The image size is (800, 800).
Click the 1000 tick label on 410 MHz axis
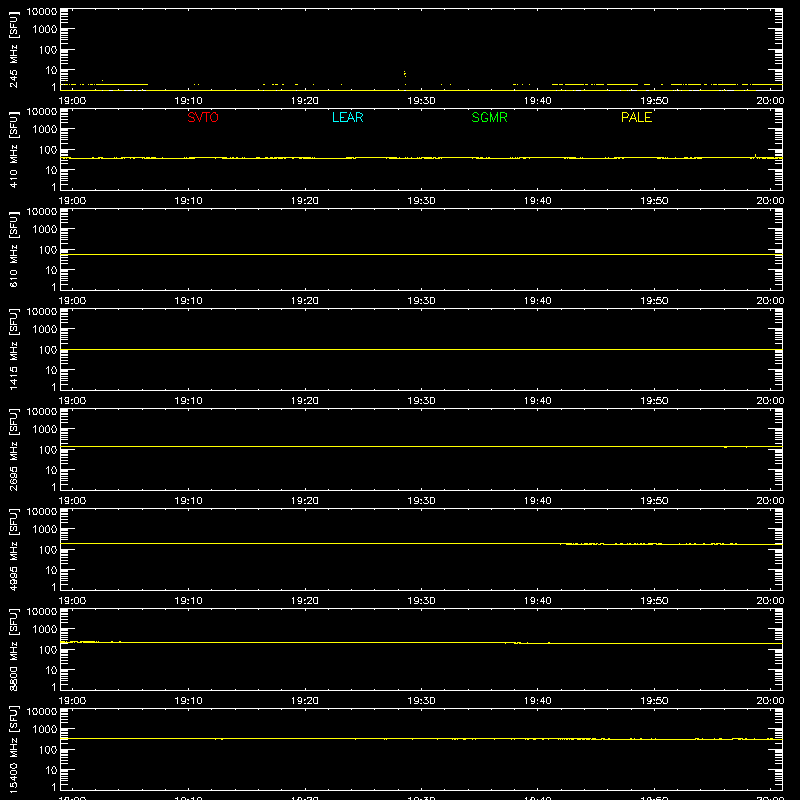click(x=45, y=130)
